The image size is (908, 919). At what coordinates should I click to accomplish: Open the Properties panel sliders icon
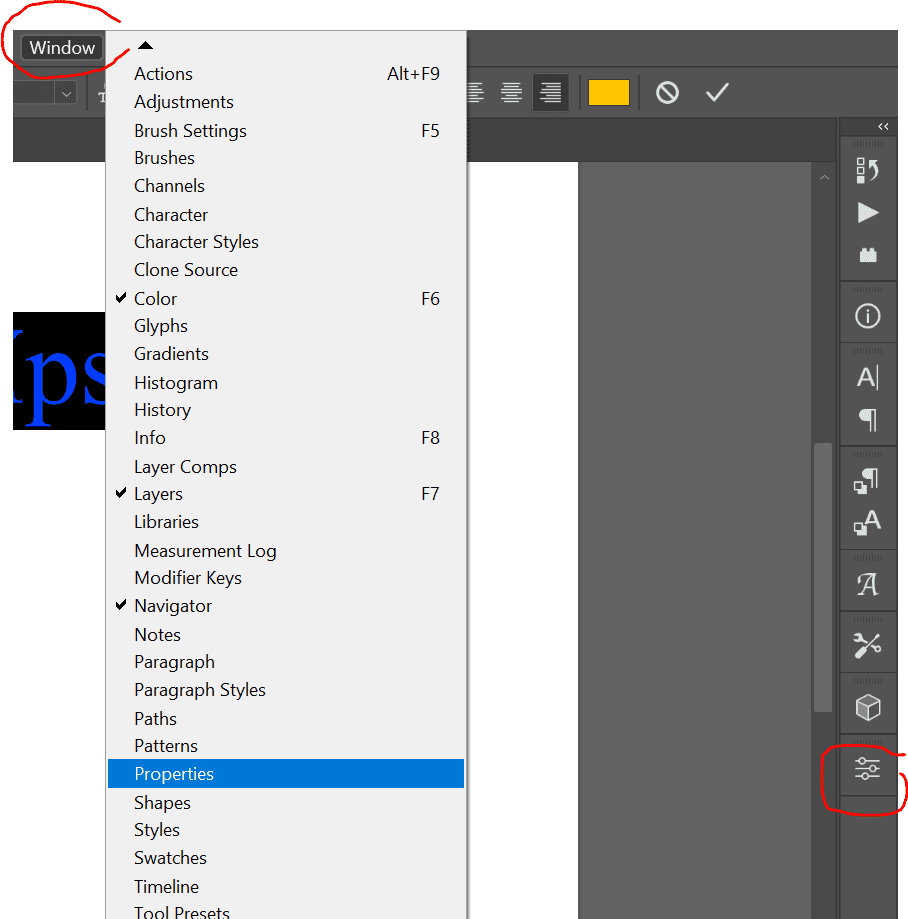point(868,768)
